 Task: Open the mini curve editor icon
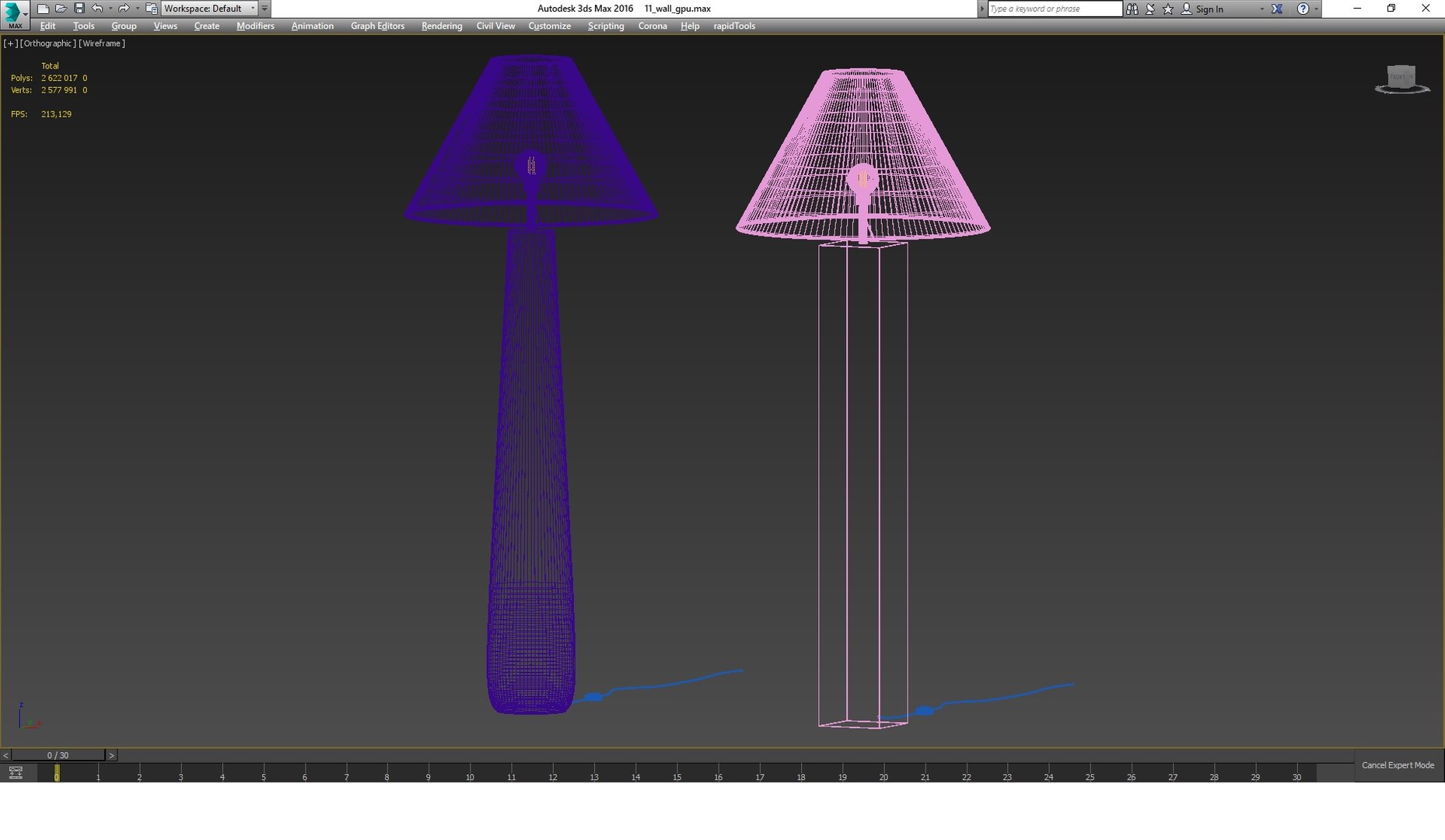[x=16, y=772]
